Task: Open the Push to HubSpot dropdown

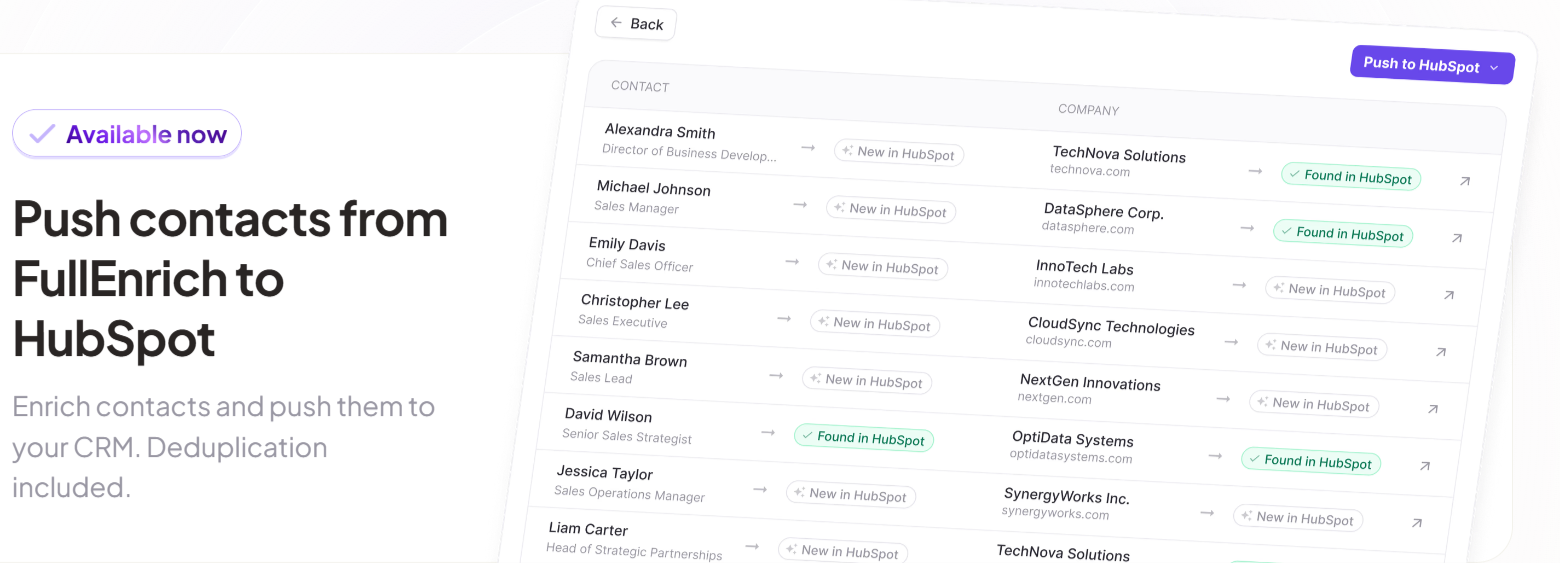Action: 1432,65
